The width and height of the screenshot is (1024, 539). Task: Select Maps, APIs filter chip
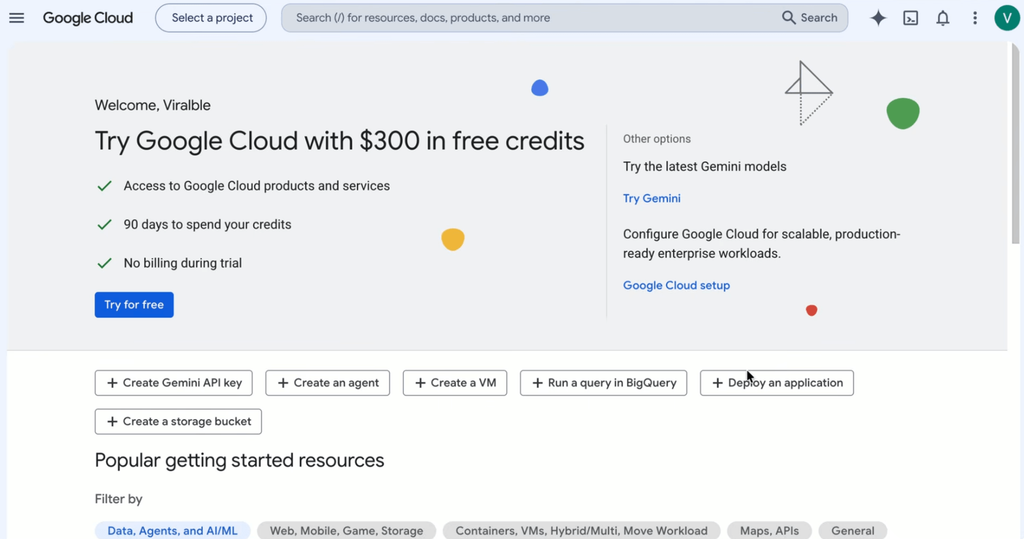click(769, 531)
